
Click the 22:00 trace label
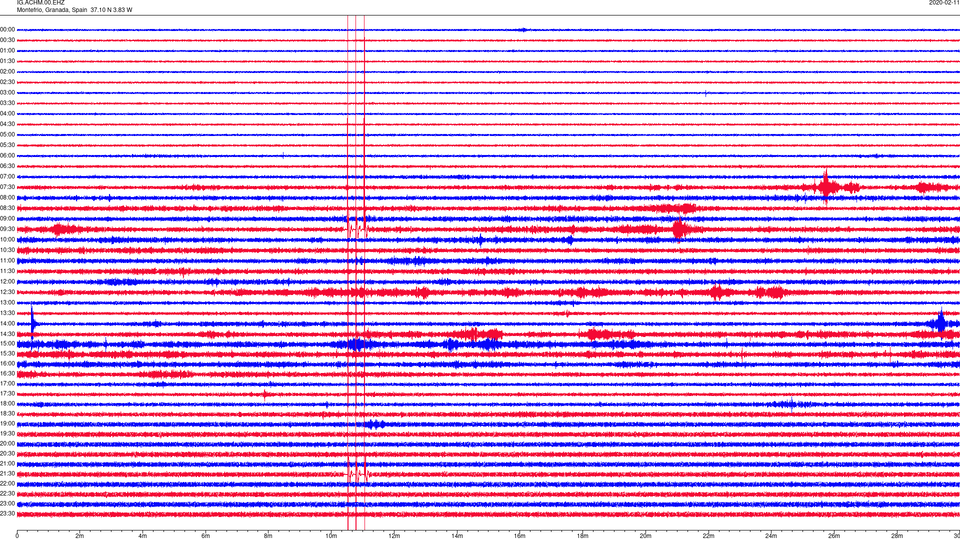click(8, 484)
